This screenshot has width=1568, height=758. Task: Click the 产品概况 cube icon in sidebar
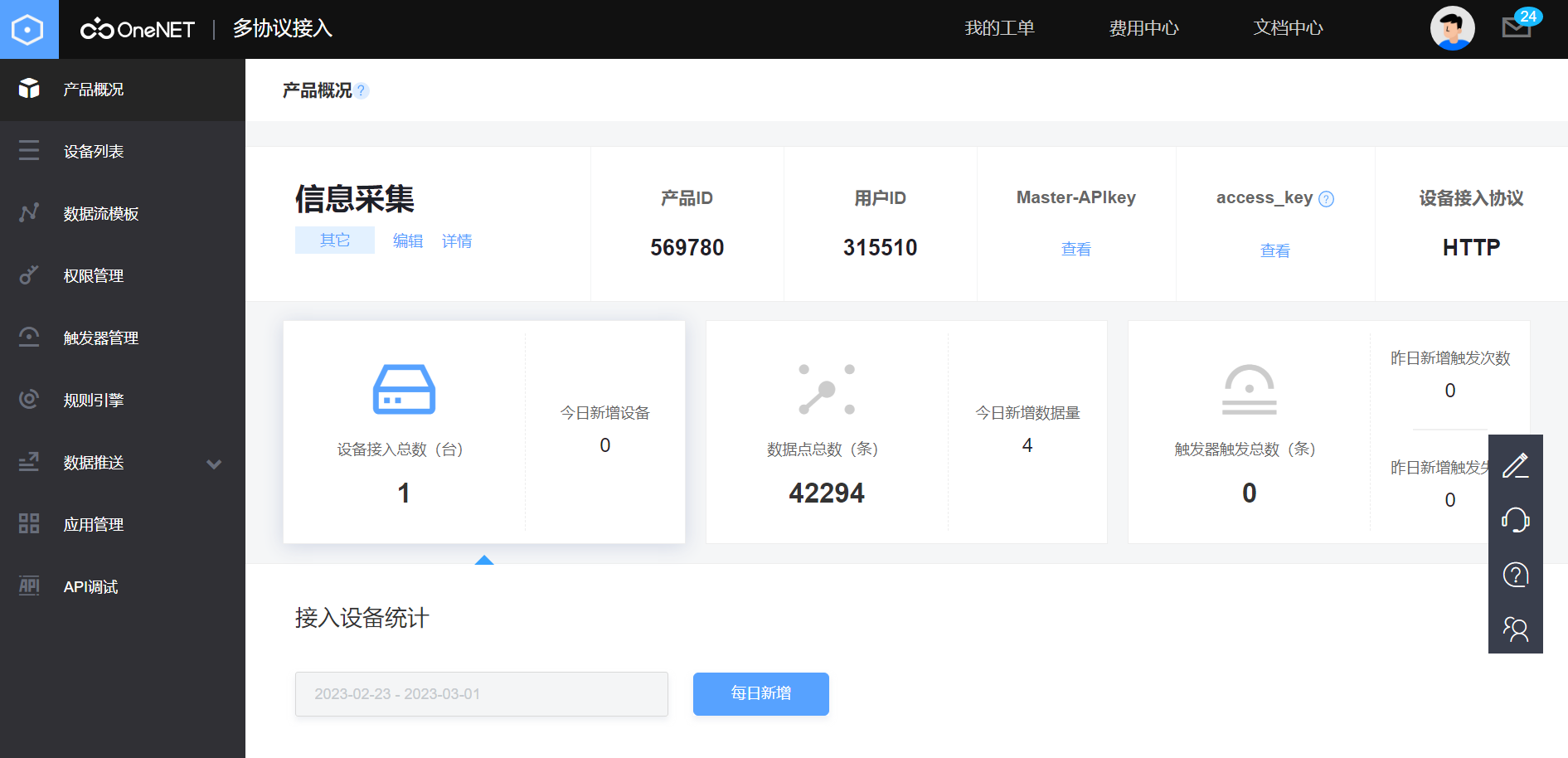click(29, 89)
